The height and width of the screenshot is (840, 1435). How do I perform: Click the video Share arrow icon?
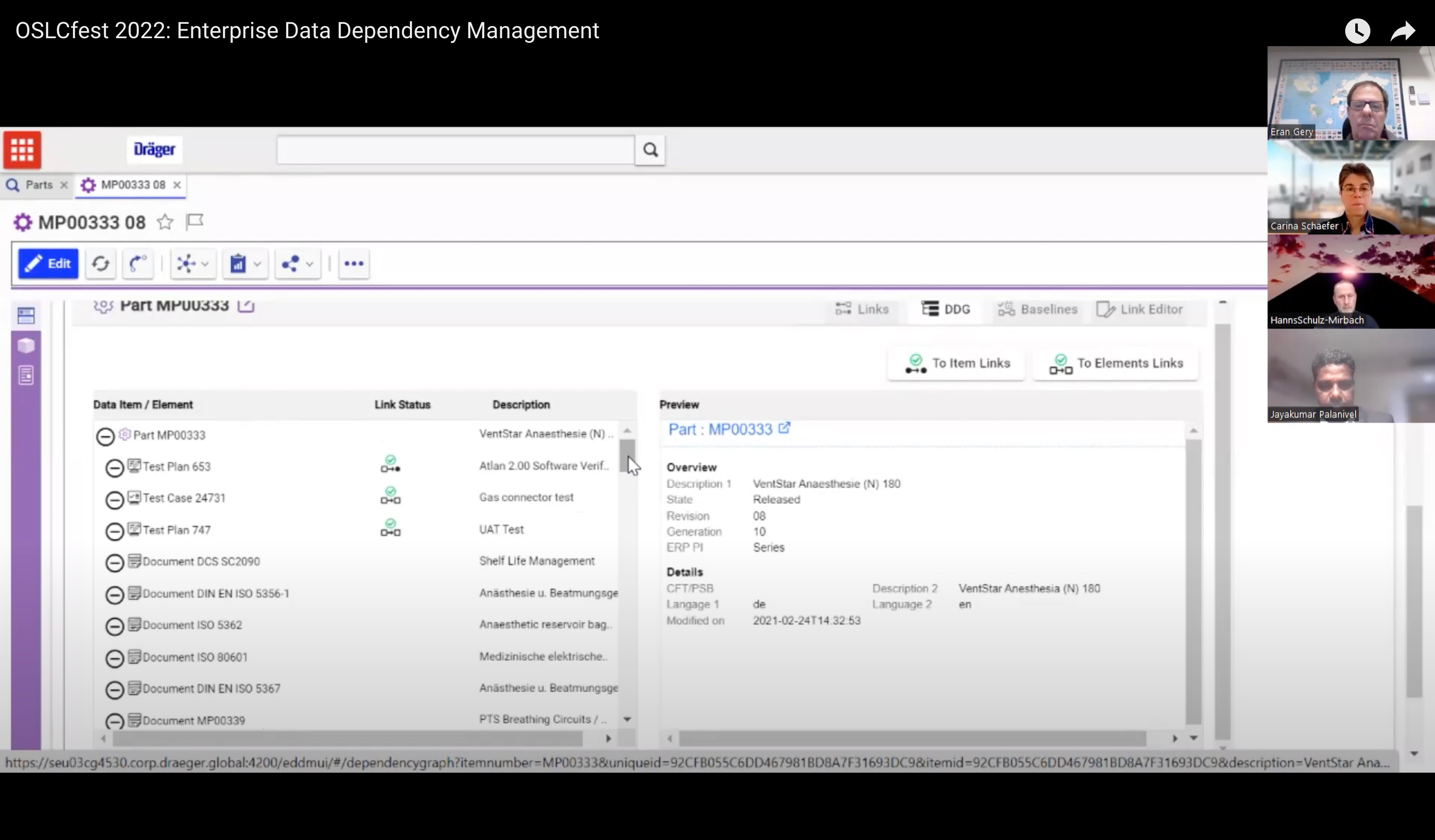1403,31
